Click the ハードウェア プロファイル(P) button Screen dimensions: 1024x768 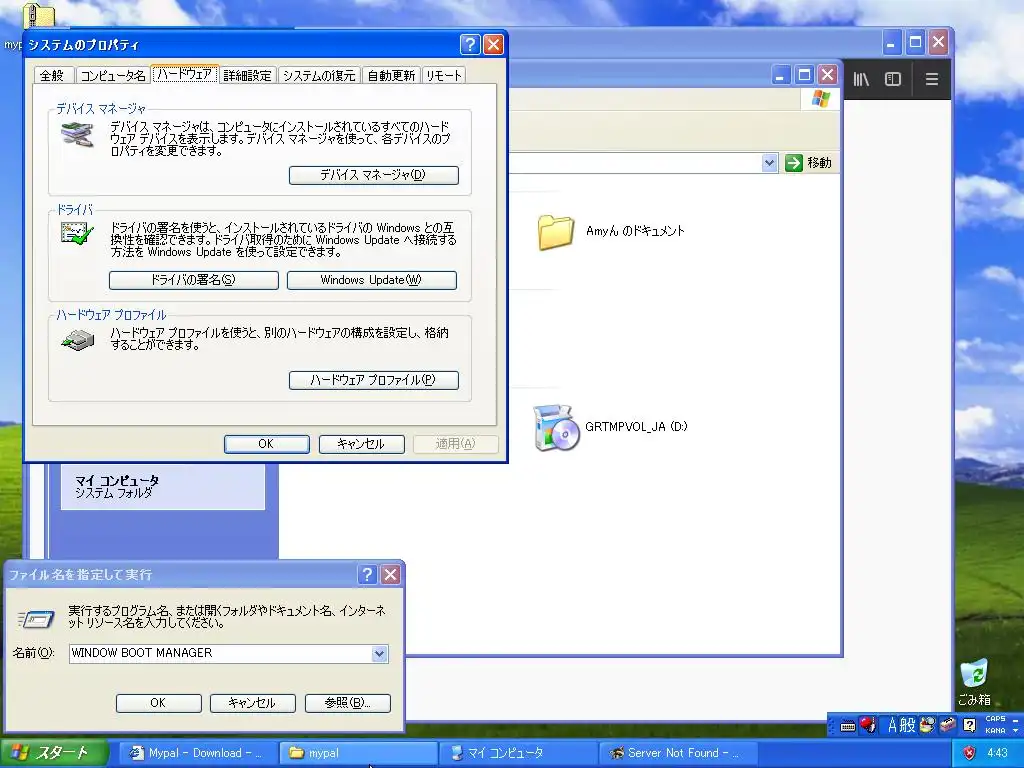[374, 380]
